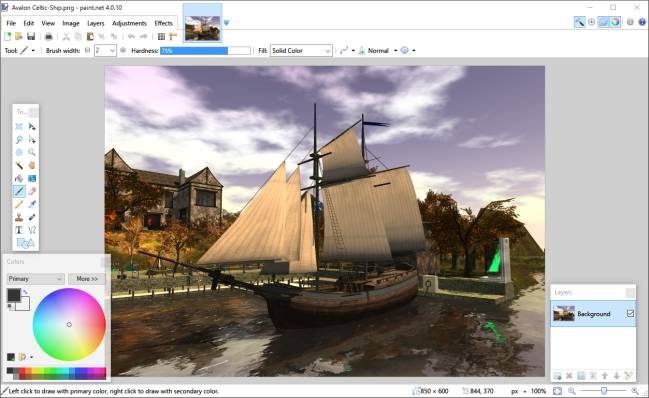
Task: Open the Image menu
Action: (71, 23)
